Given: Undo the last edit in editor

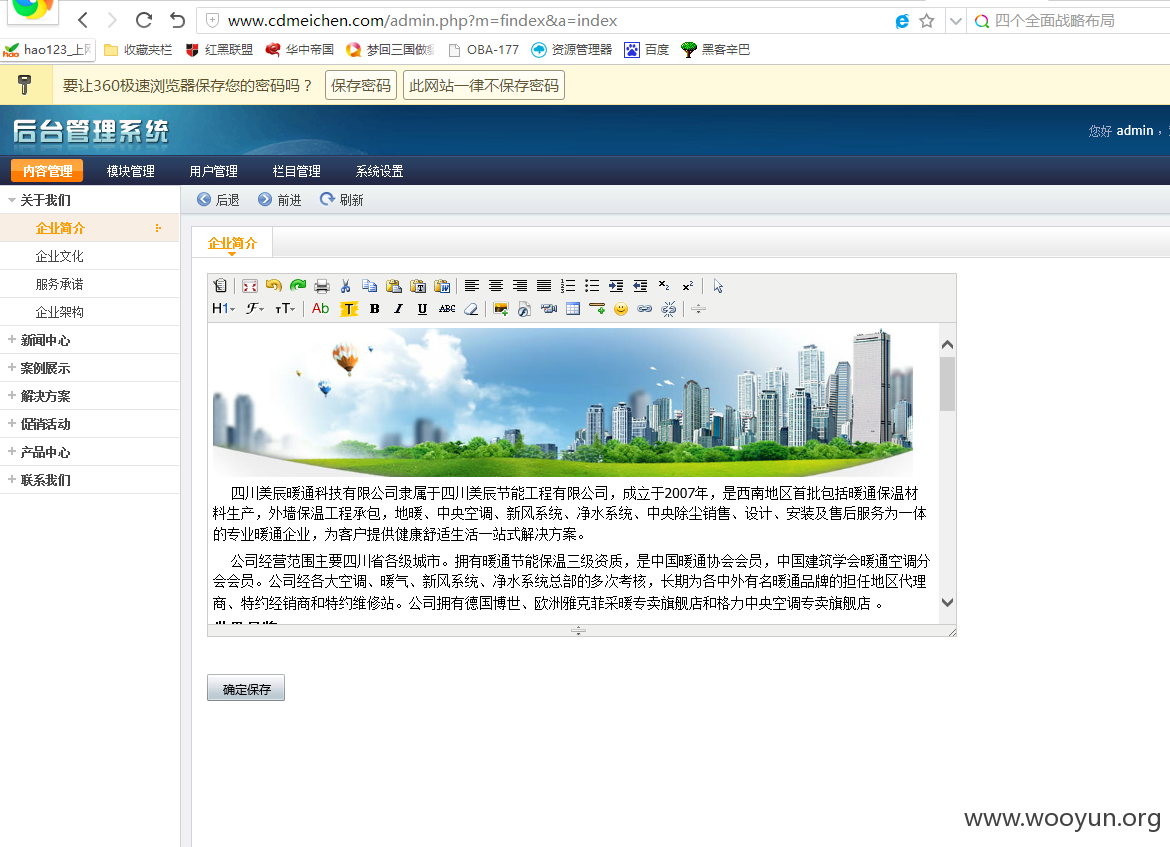Looking at the screenshot, I should [x=274, y=286].
